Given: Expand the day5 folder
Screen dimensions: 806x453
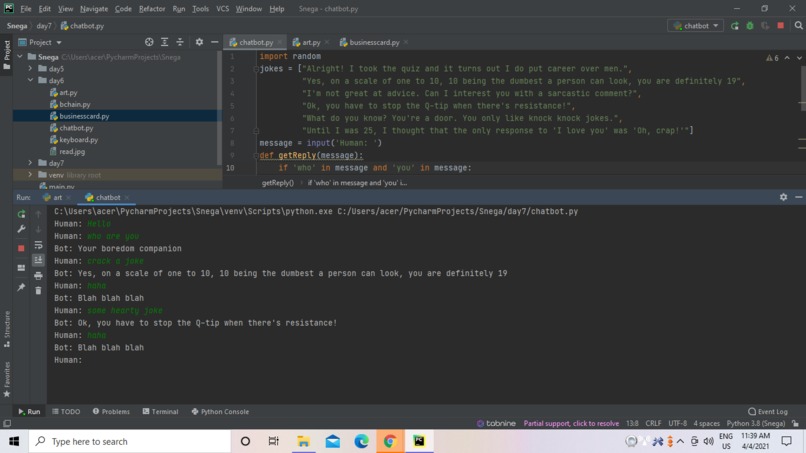Looking at the screenshot, I should point(30,68).
